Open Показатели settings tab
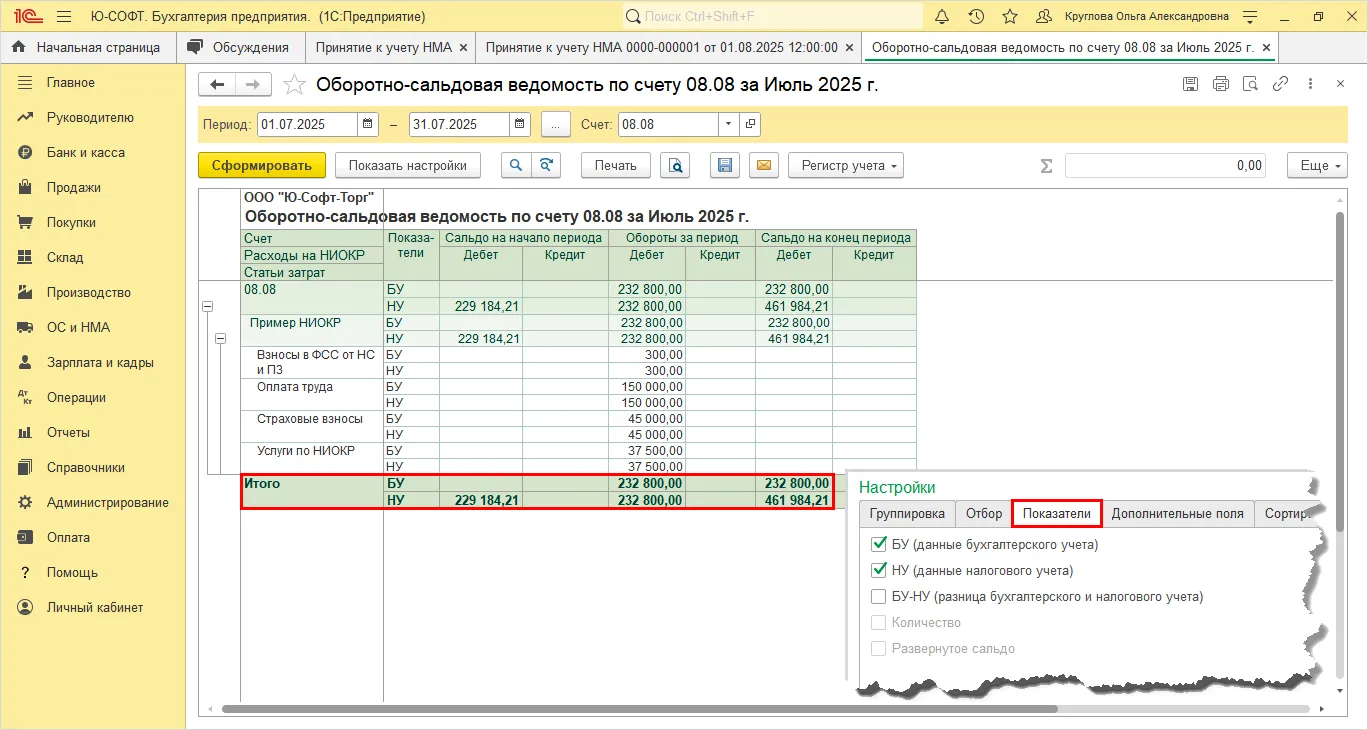The width and height of the screenshot is (1368, 730). (x=1057, y=514)
